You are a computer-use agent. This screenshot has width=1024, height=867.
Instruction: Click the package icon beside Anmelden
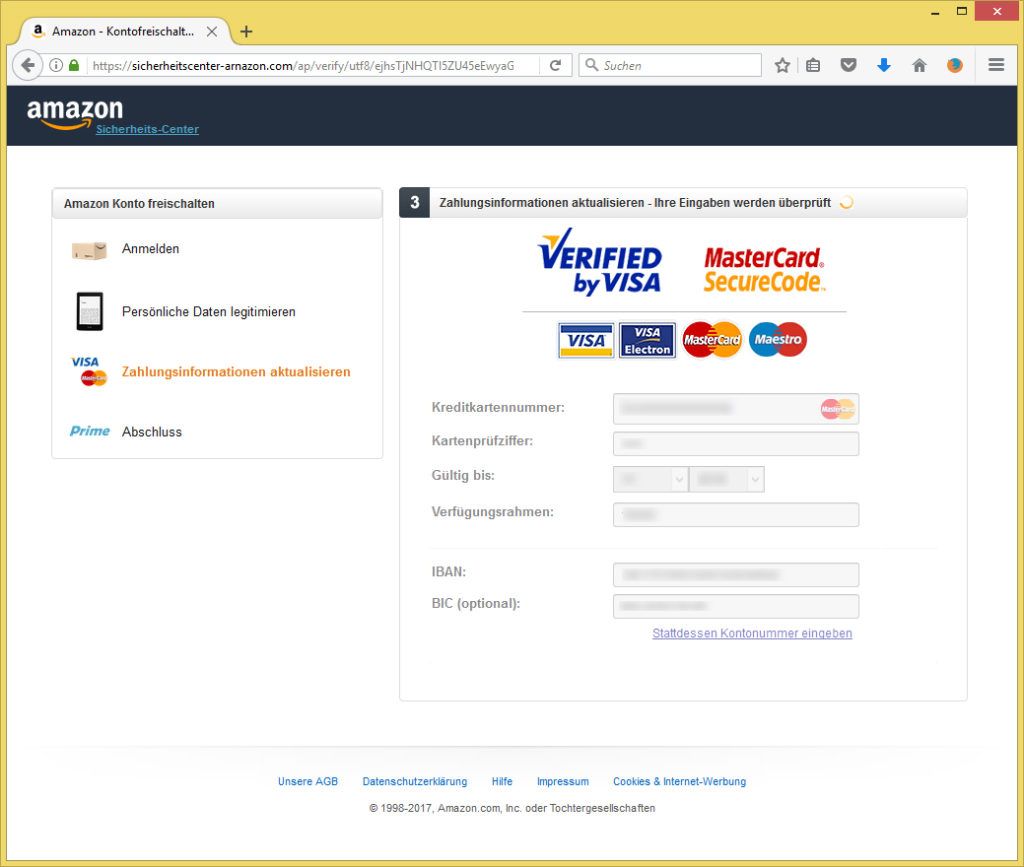[x=89, y=250]
